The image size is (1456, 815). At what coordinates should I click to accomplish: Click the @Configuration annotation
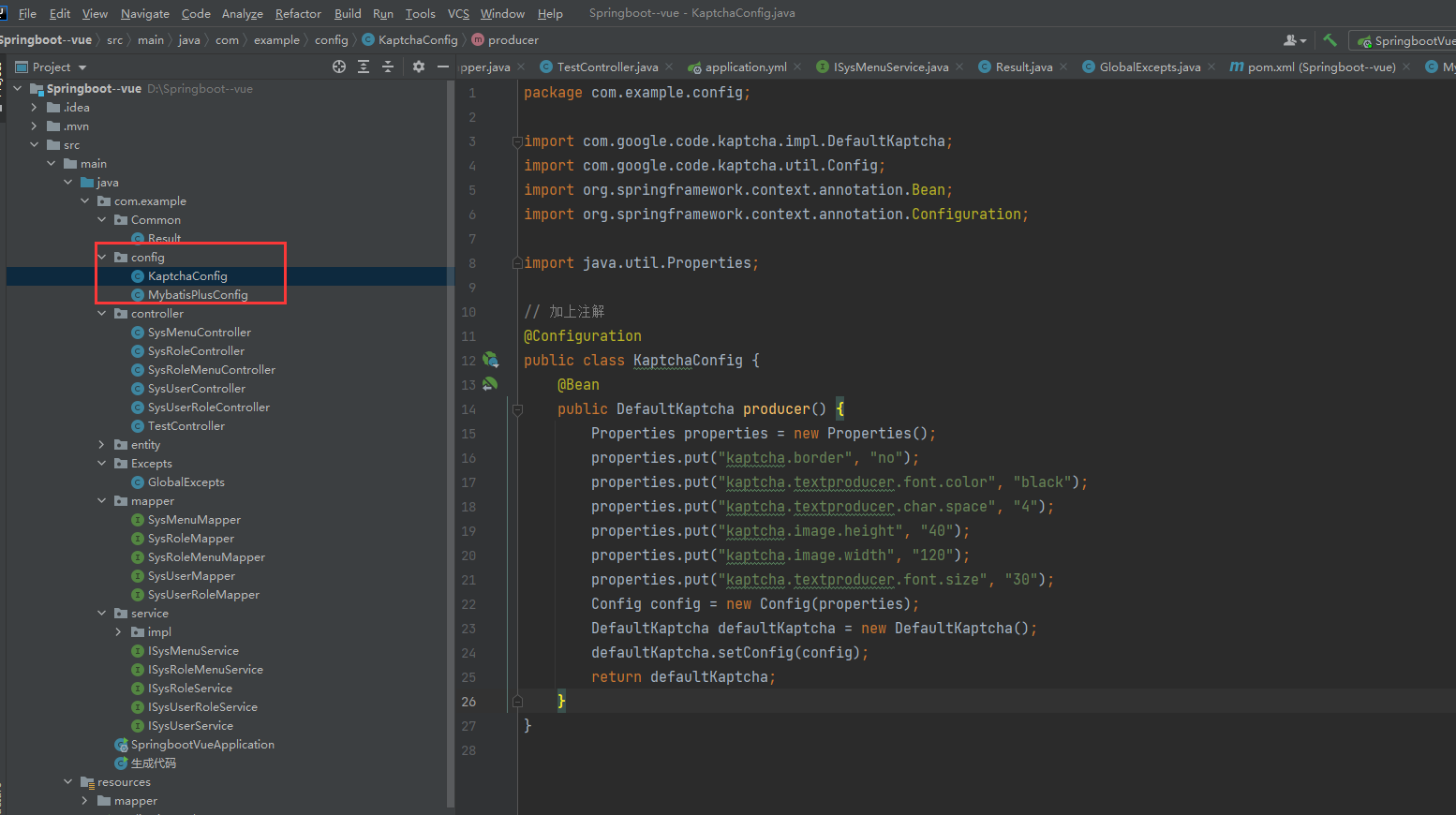[583, 336]
